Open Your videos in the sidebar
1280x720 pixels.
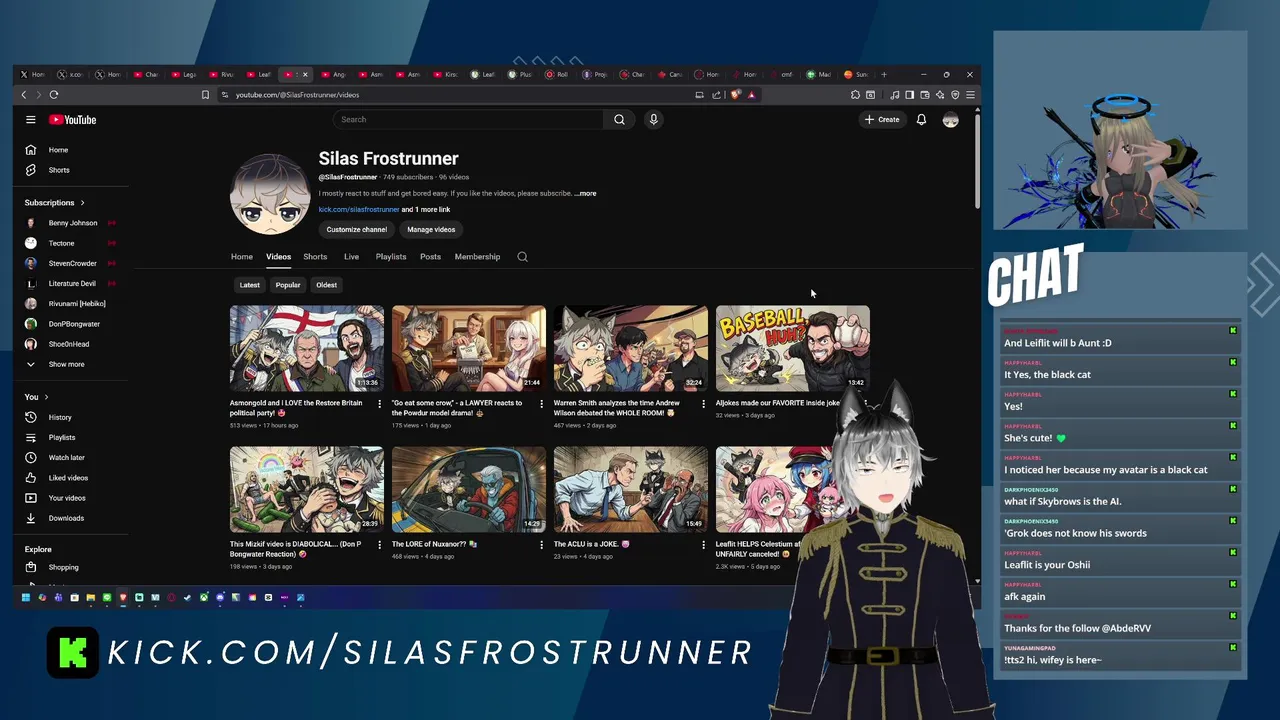56,498
